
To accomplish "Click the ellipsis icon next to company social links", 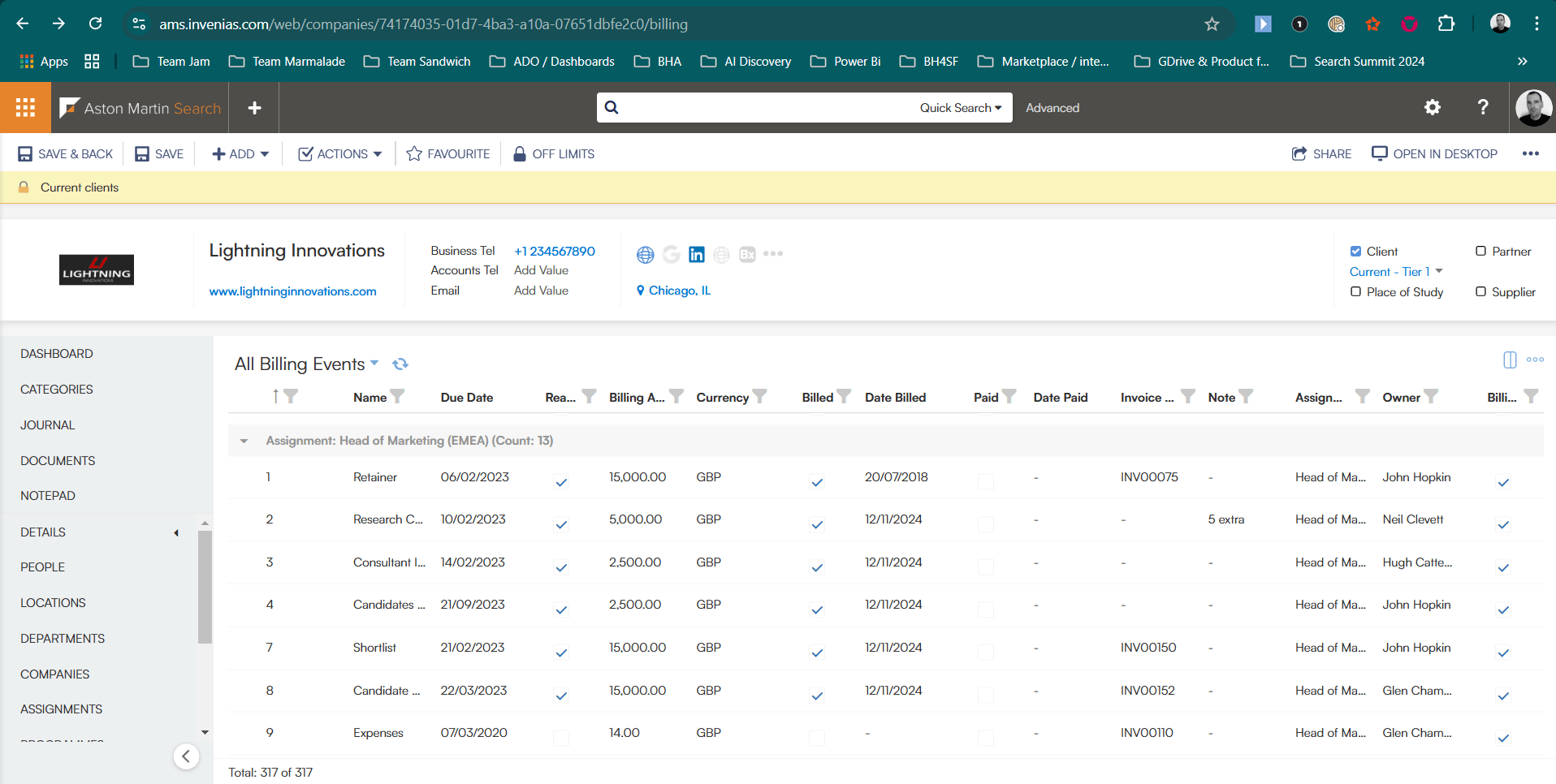I will click(x=772, y=254).
